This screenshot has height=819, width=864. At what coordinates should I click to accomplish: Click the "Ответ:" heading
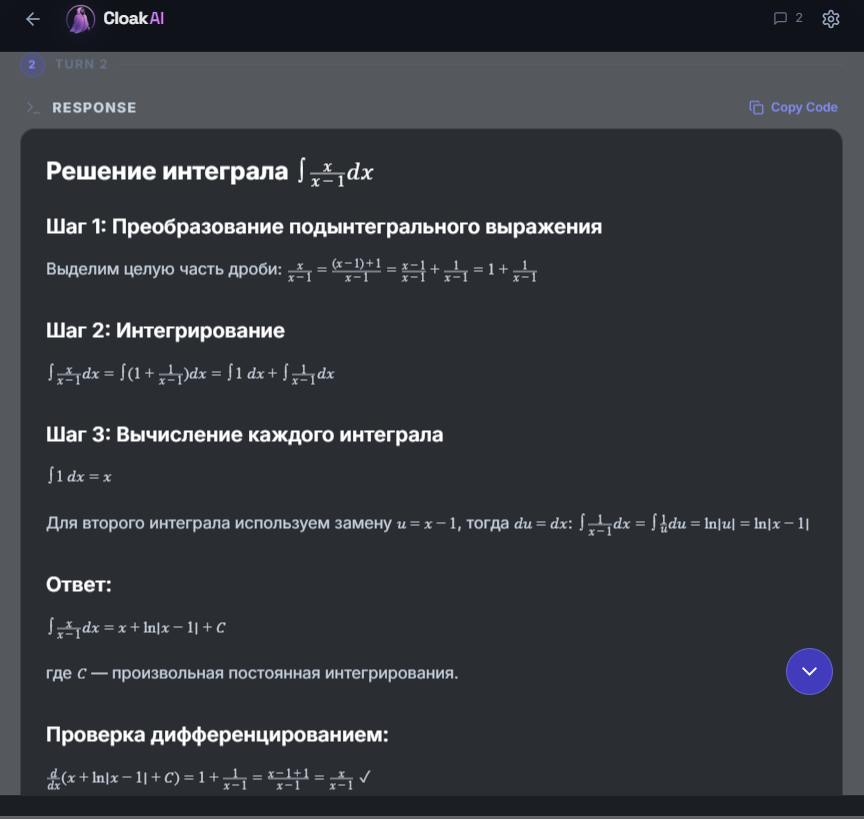(x=79, y=584)
